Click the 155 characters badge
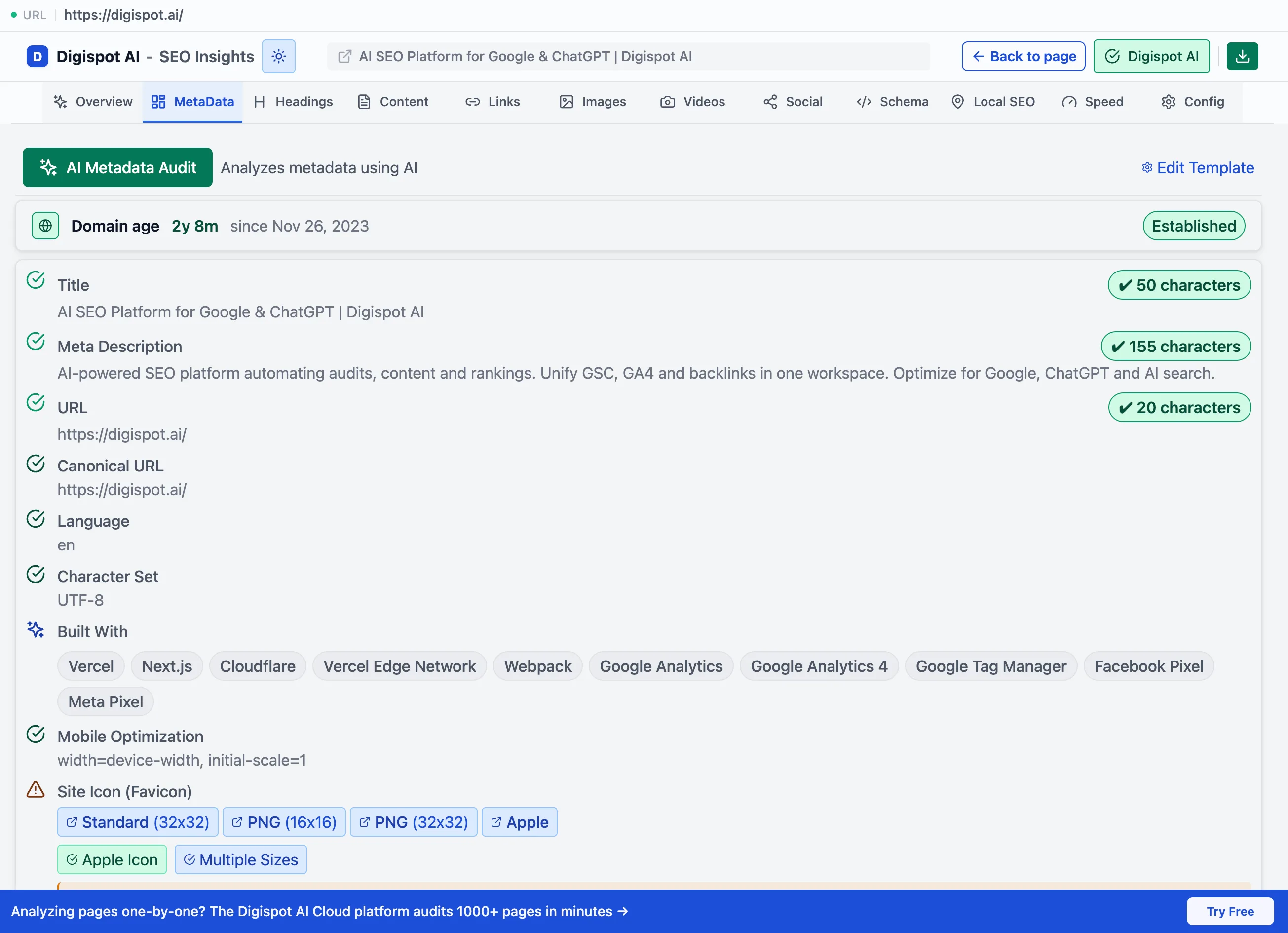This screenshot has height=933, width=1288. tap(1175, 347)
